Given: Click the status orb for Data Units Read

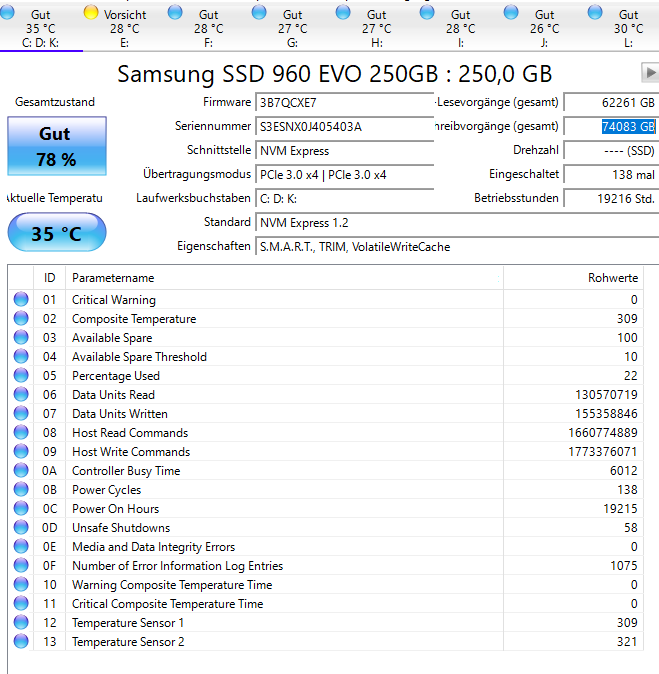Looking at the screenshot, I should click(21, 394).
